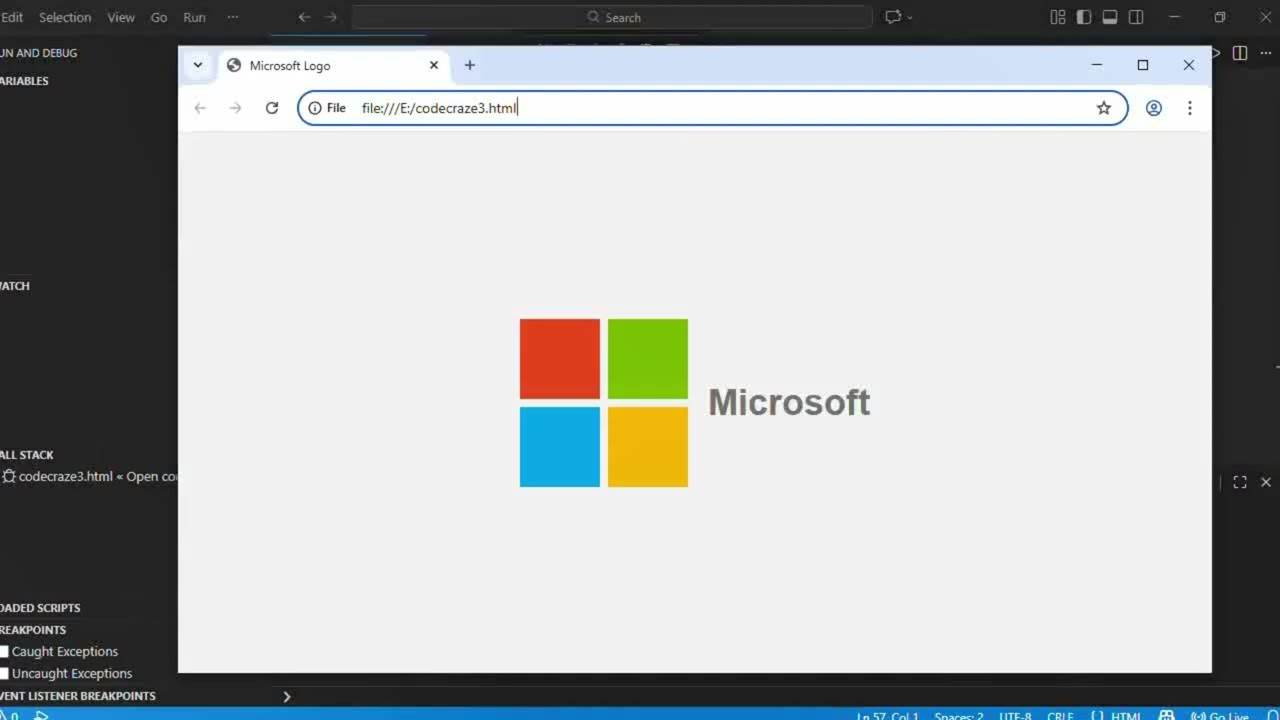Close the Microsoft Logo tab
This screenshot has width=1280, height=720.
[434, 65]
